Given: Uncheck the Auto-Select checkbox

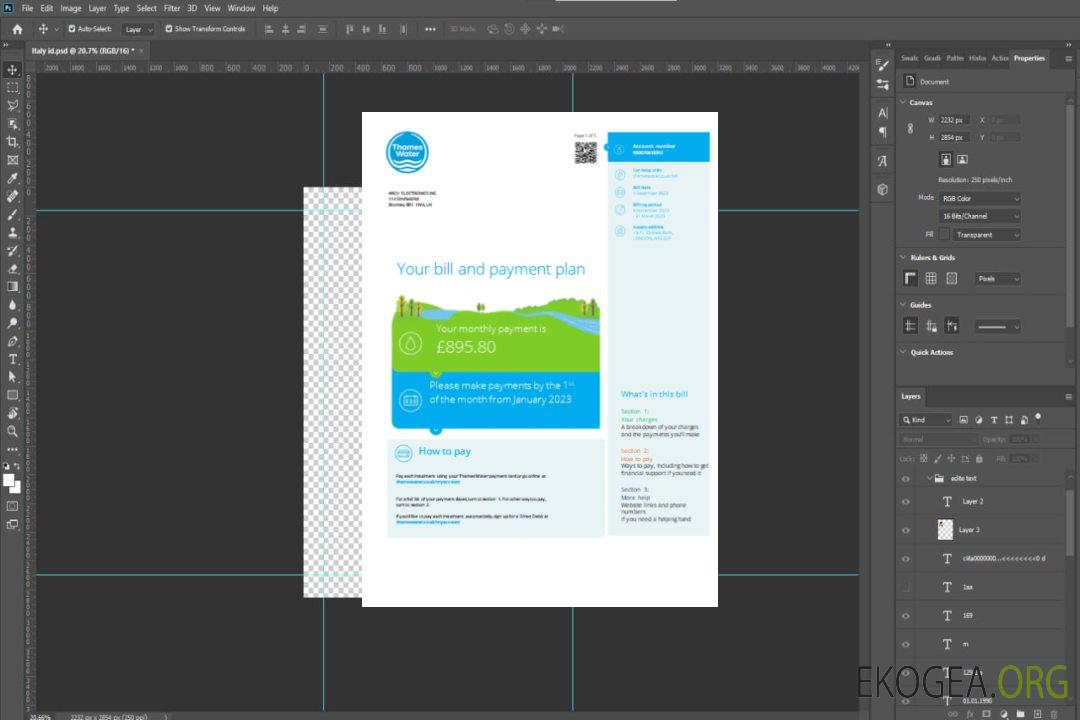Looking at the screenshot, I should (x=72, y=29).
